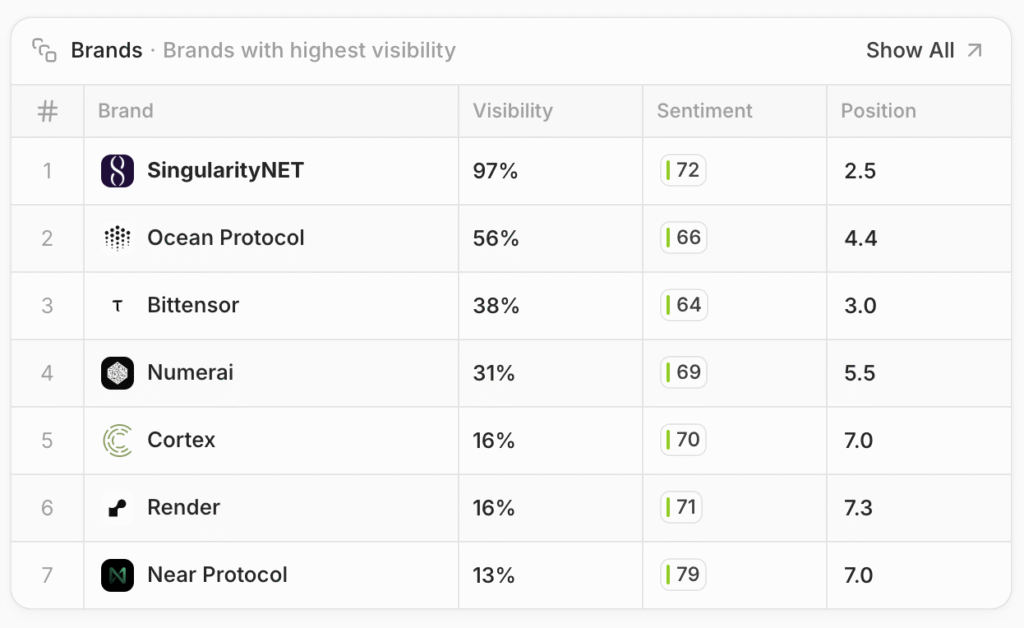Screen dimensions: 1024x628
Task: Open the Show All link
Action: tap(910, 50)
